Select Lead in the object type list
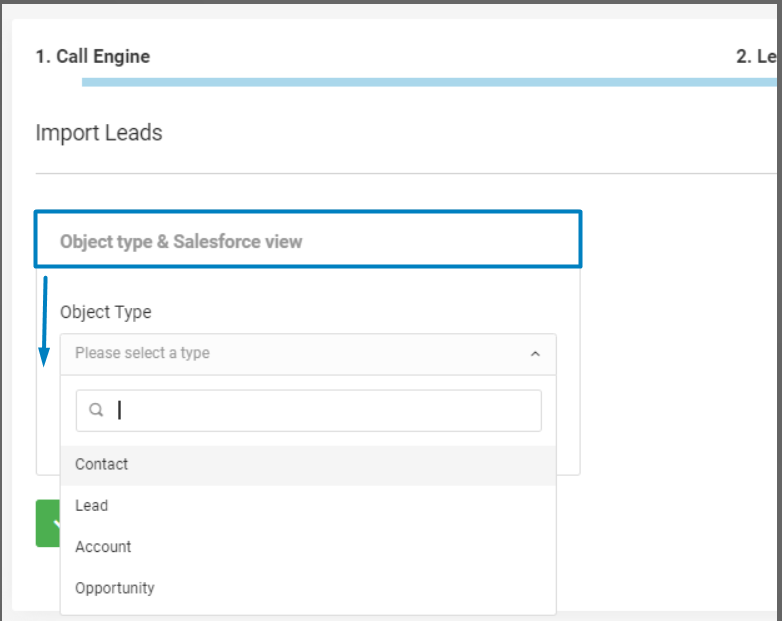The image size is (782, 621). click(x=92, y=506)
